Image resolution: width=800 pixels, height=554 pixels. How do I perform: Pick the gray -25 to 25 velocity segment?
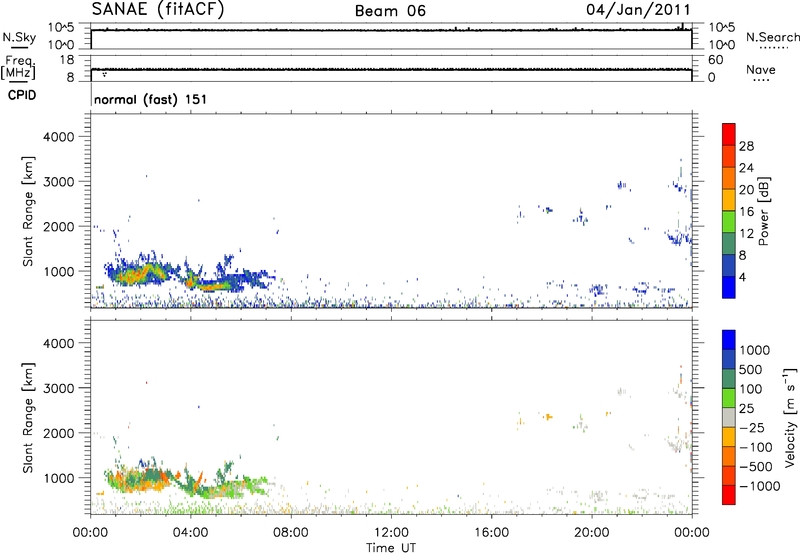[729, 417]
